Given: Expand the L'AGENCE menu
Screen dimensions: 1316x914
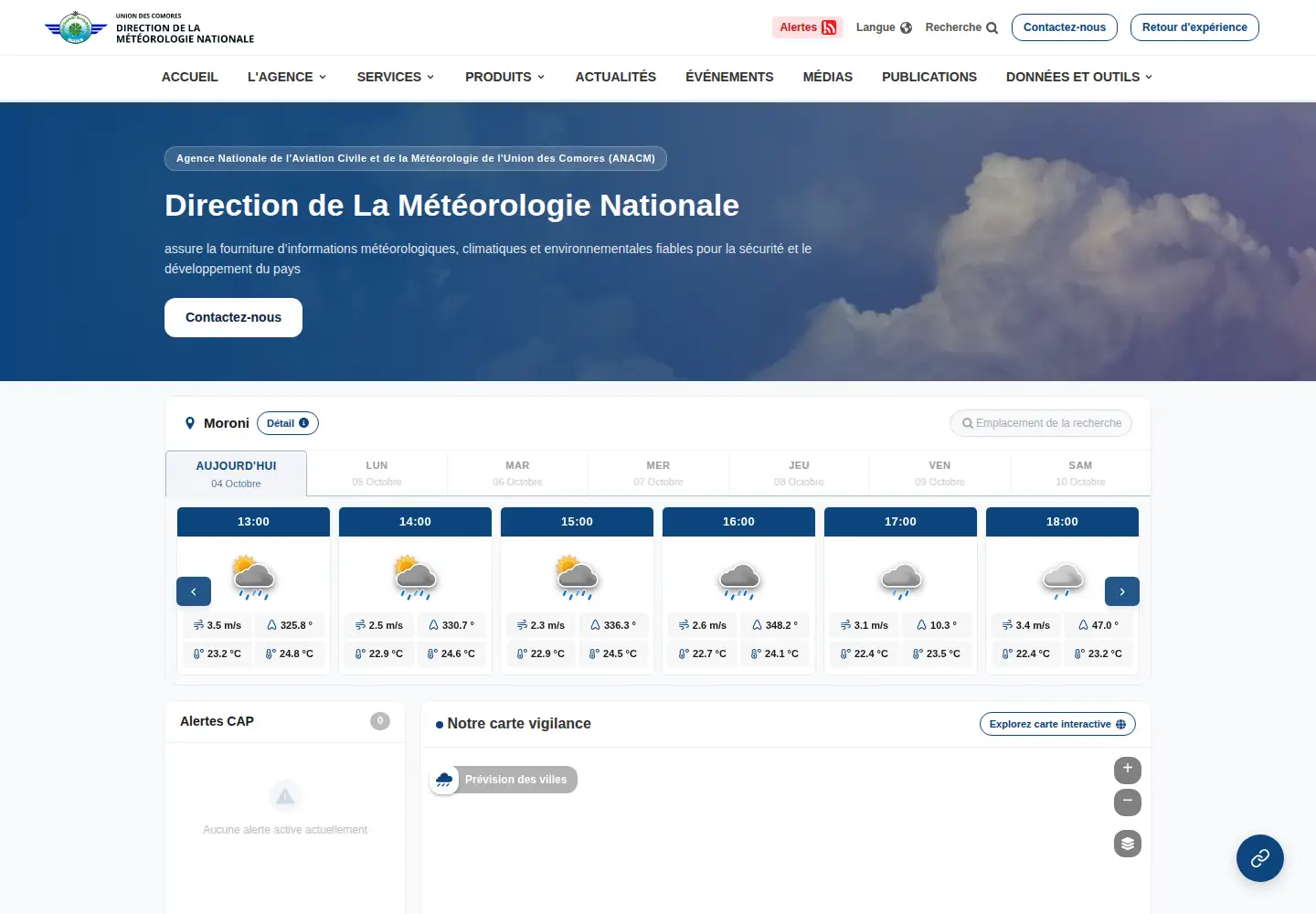Looking at the screenshot, I should (287, 77).
